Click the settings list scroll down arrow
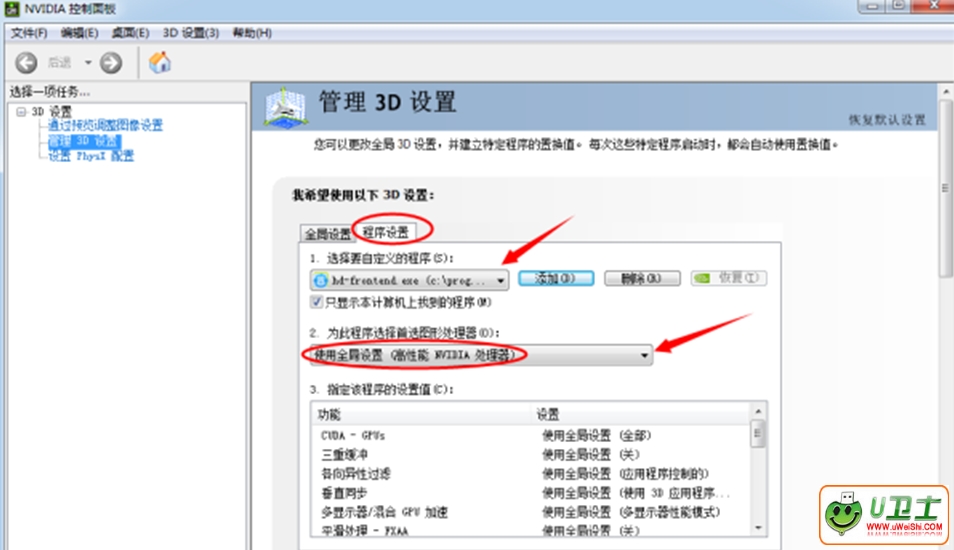The width and height of the screenshot is (954, 550). click(x=758, y=527)
